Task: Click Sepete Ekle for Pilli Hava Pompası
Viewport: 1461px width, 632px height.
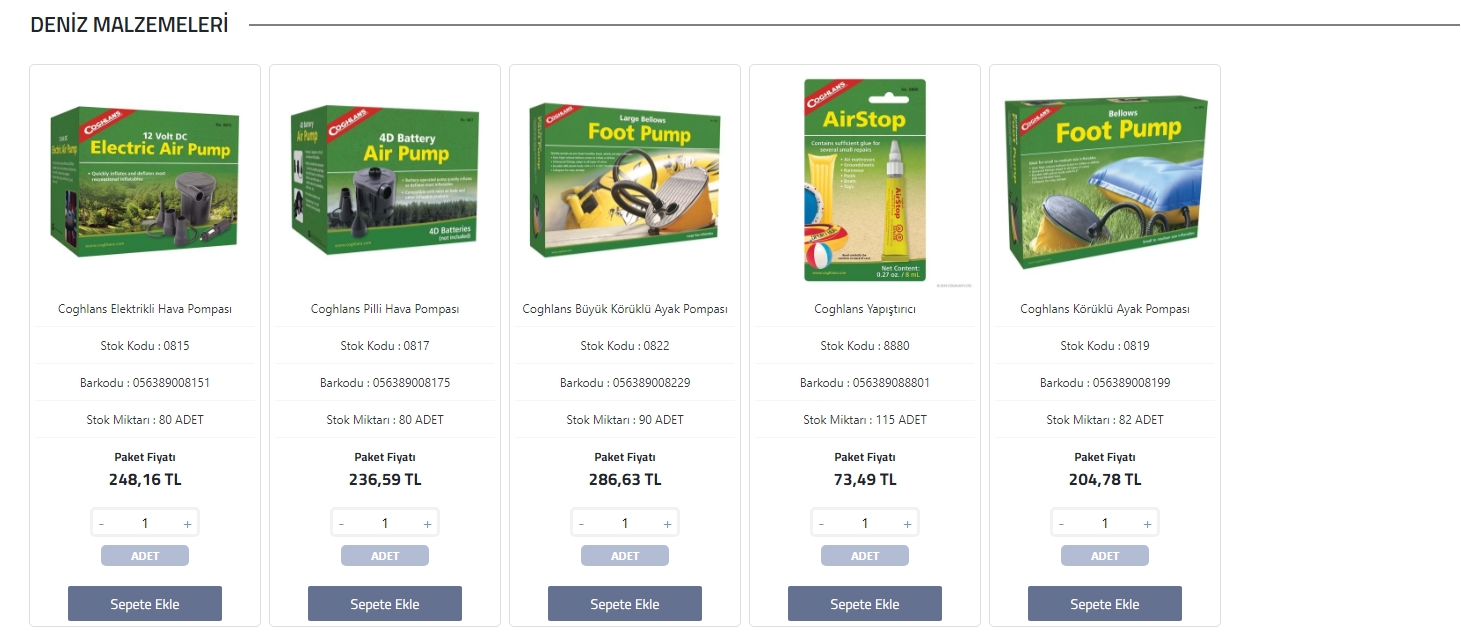Action: (385, 604)
